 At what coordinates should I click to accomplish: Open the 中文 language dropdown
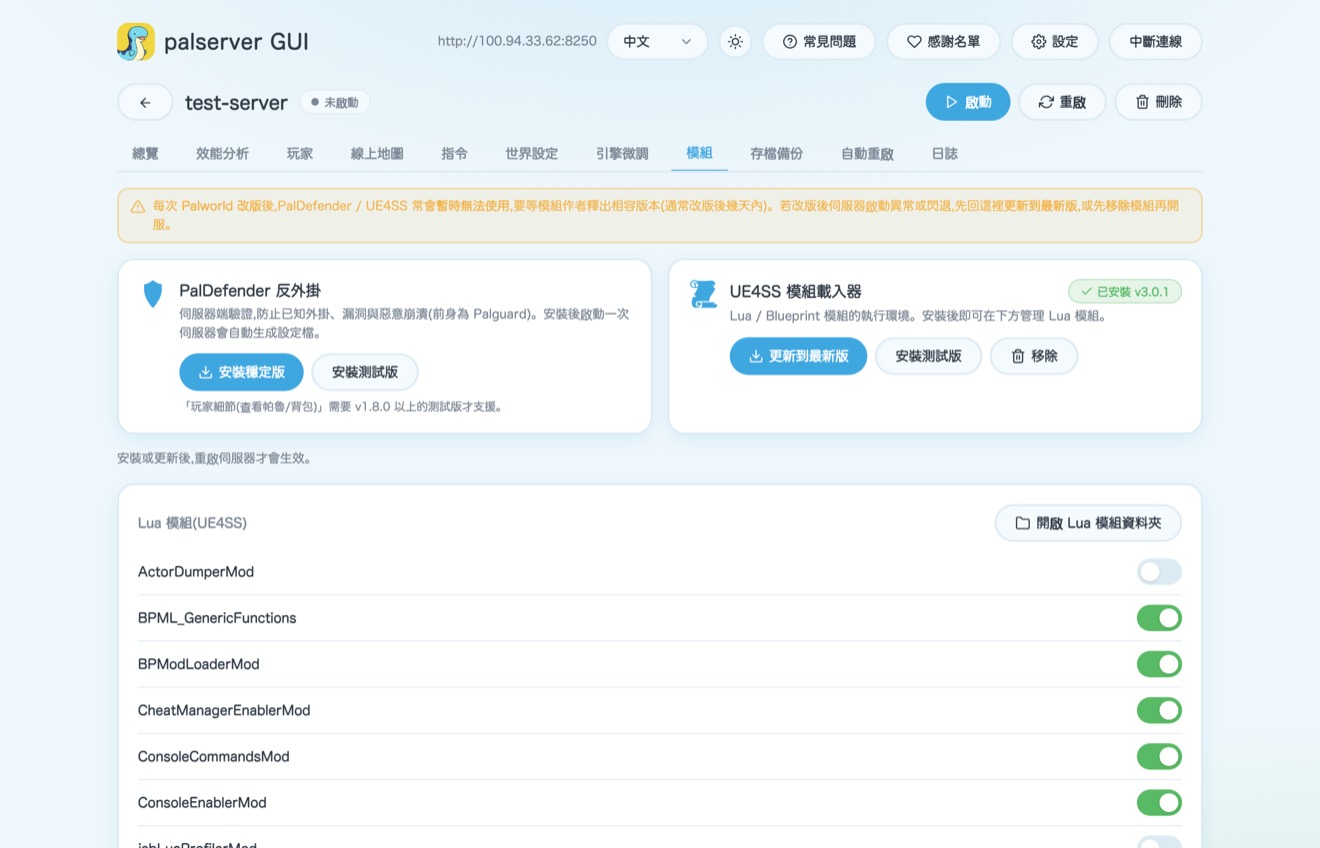point(657,42)
